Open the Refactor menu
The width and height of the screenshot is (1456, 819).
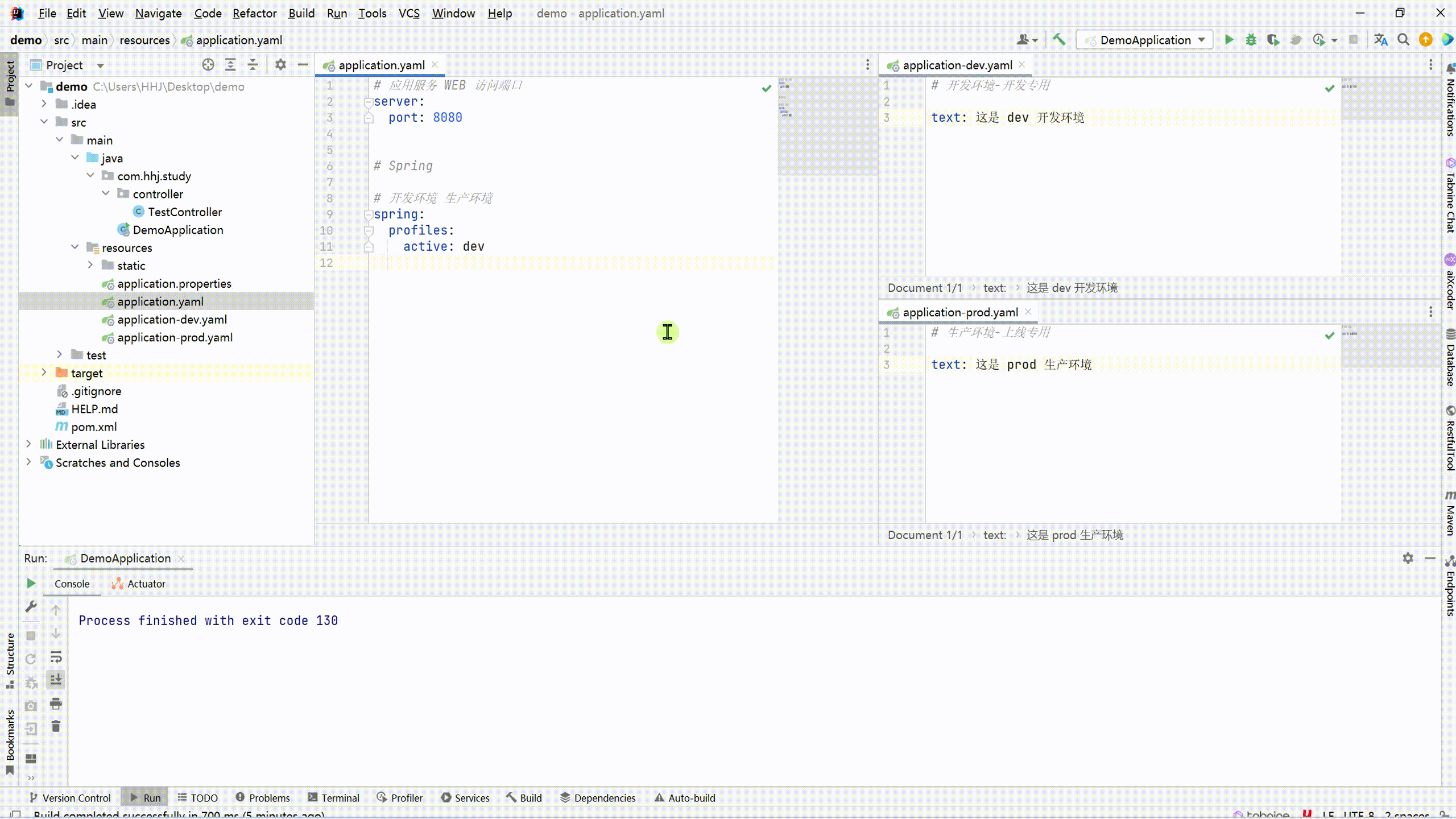pos(254,13)
